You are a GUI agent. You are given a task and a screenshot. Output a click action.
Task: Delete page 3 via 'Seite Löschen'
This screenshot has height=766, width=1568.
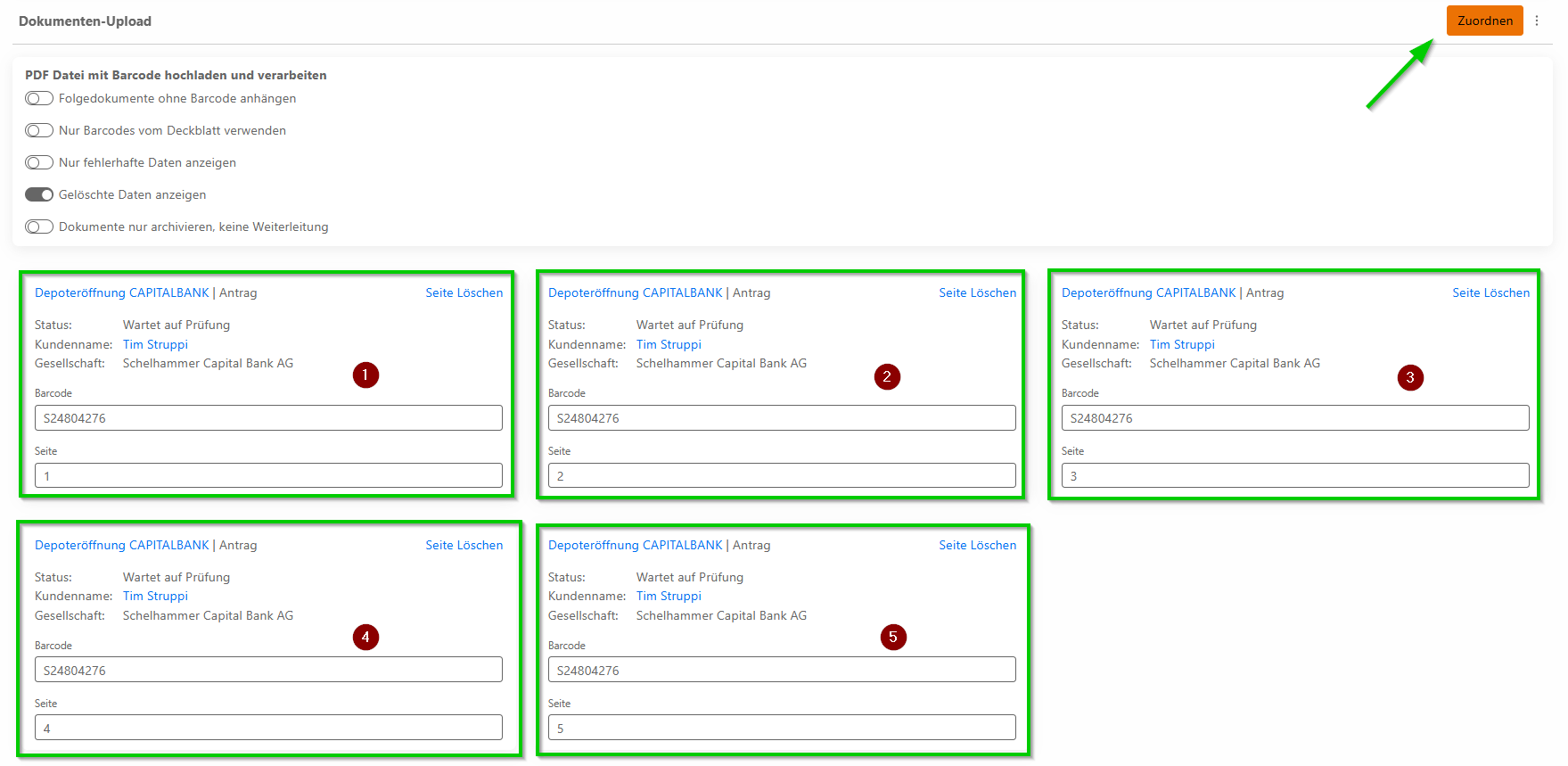(x=1490, y=292)
